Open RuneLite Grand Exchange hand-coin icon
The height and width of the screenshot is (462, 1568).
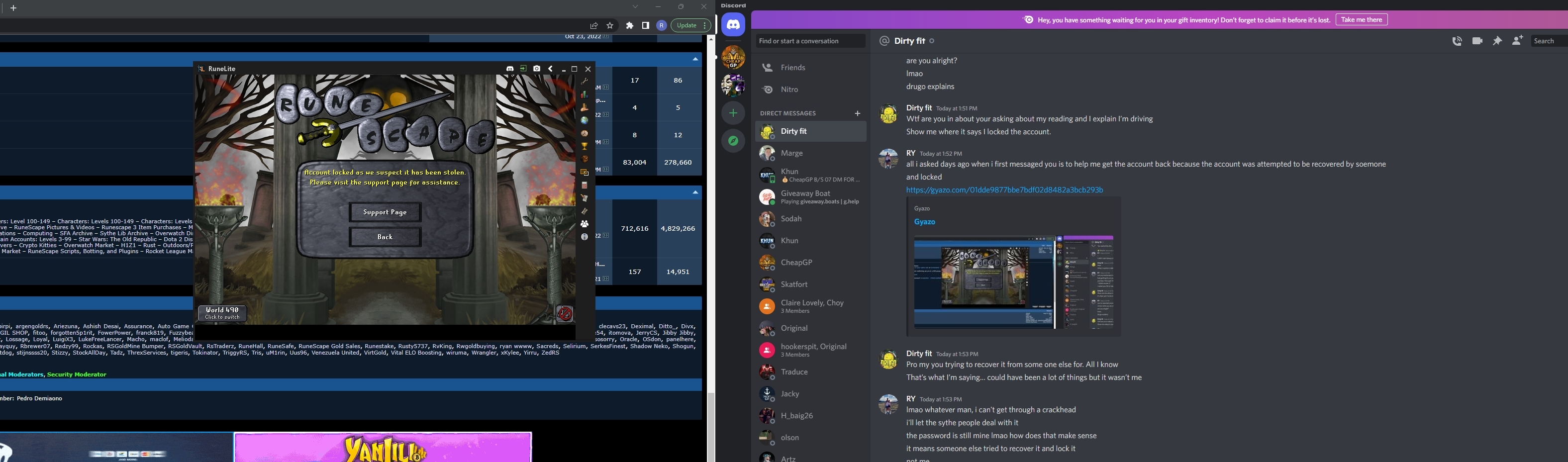click(585, 107)
